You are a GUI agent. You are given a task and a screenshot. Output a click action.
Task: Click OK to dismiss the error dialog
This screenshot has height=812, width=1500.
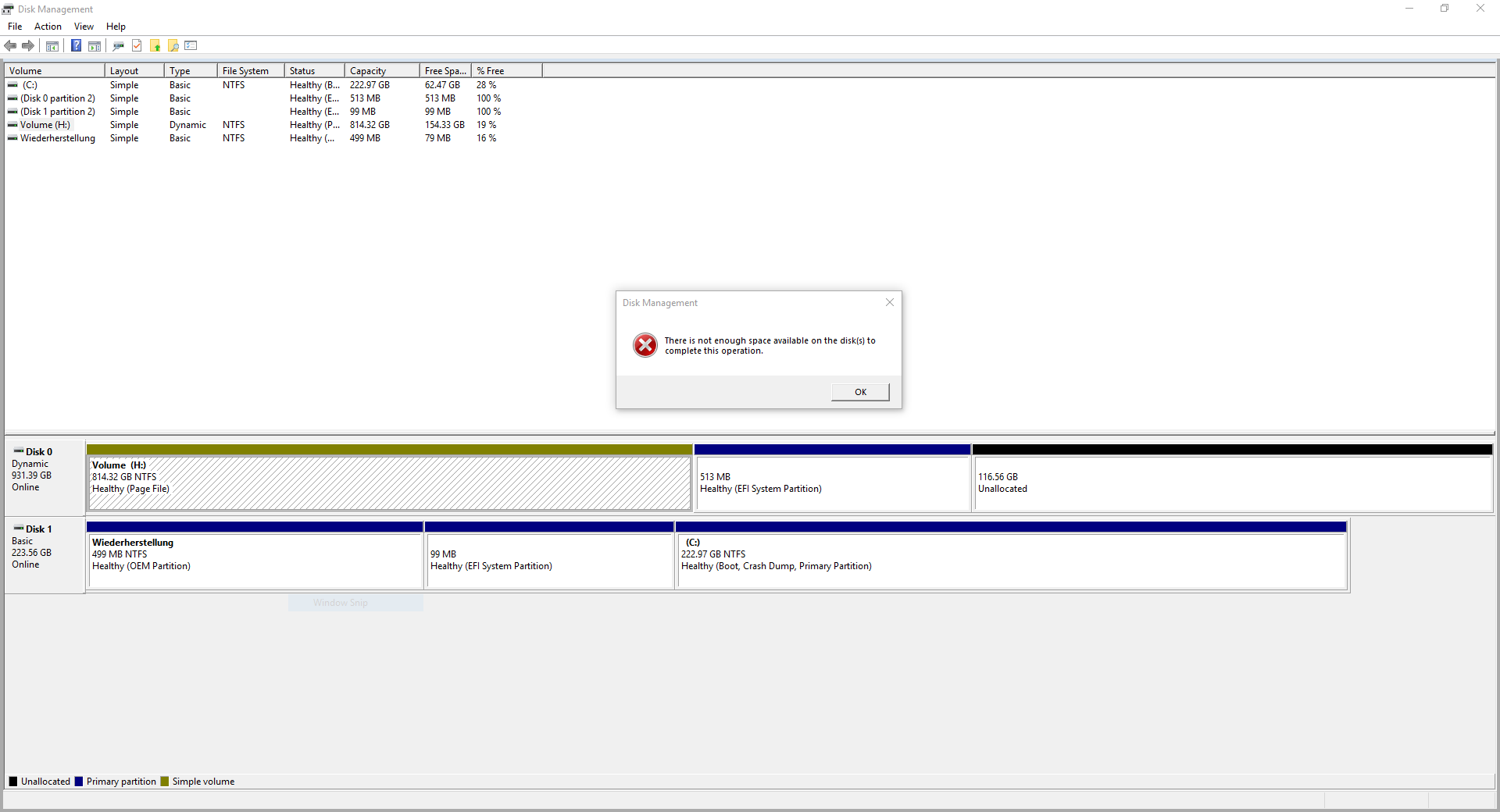coord(859,391)
